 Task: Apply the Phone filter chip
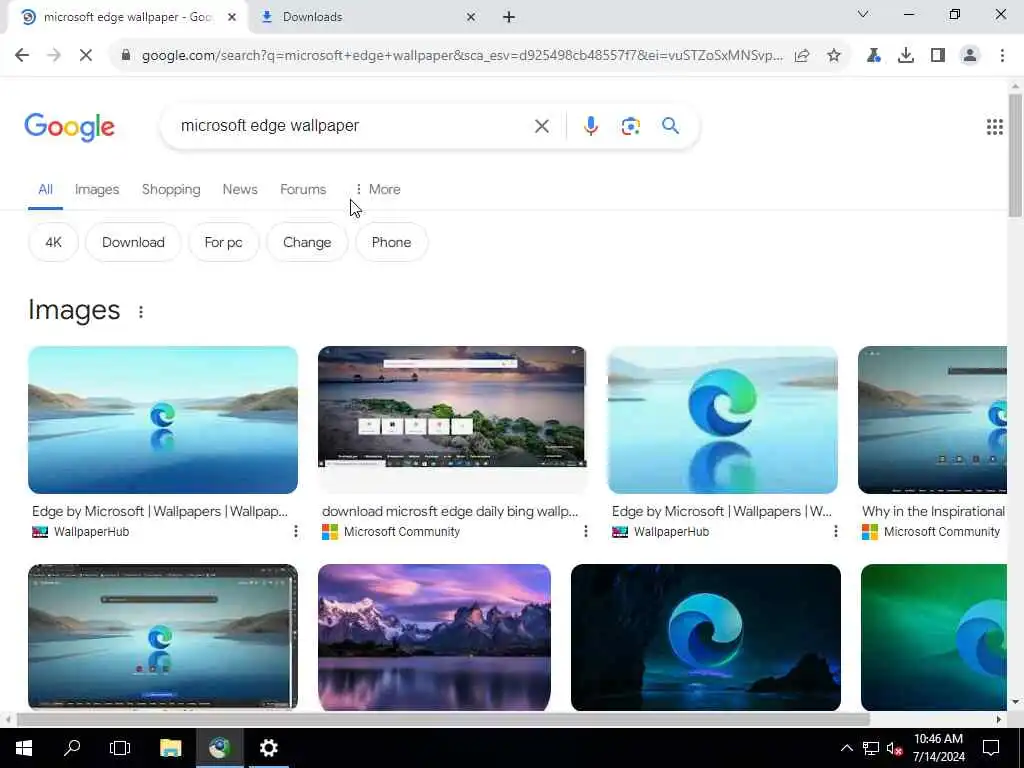pos(391,242)
